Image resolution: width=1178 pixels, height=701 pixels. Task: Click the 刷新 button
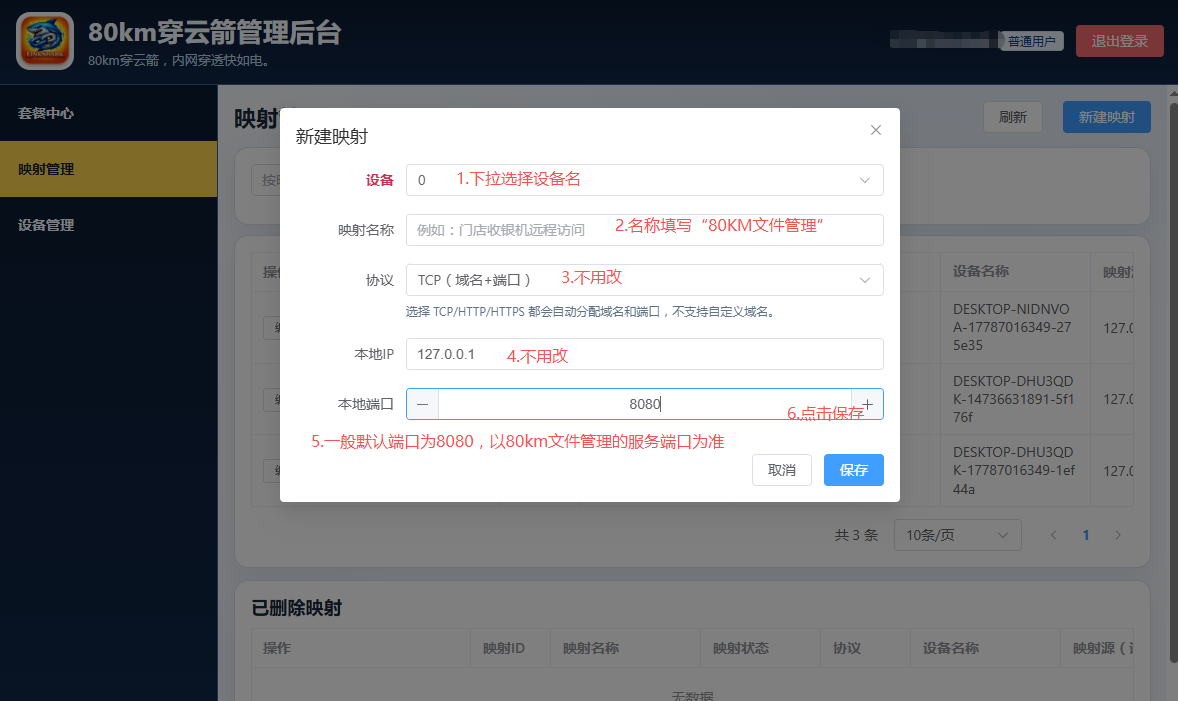coord(1013,117)
